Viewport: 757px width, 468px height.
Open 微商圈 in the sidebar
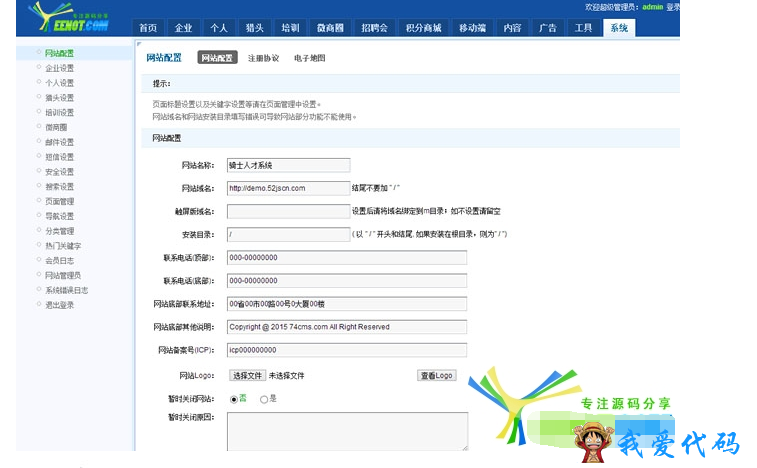[56, 128]
